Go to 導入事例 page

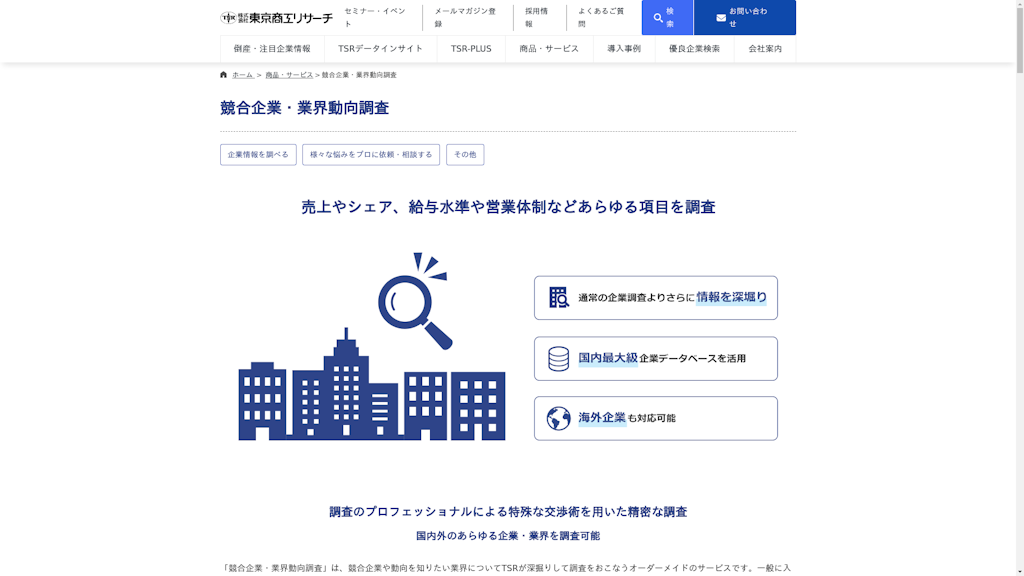tap(624, 49)
